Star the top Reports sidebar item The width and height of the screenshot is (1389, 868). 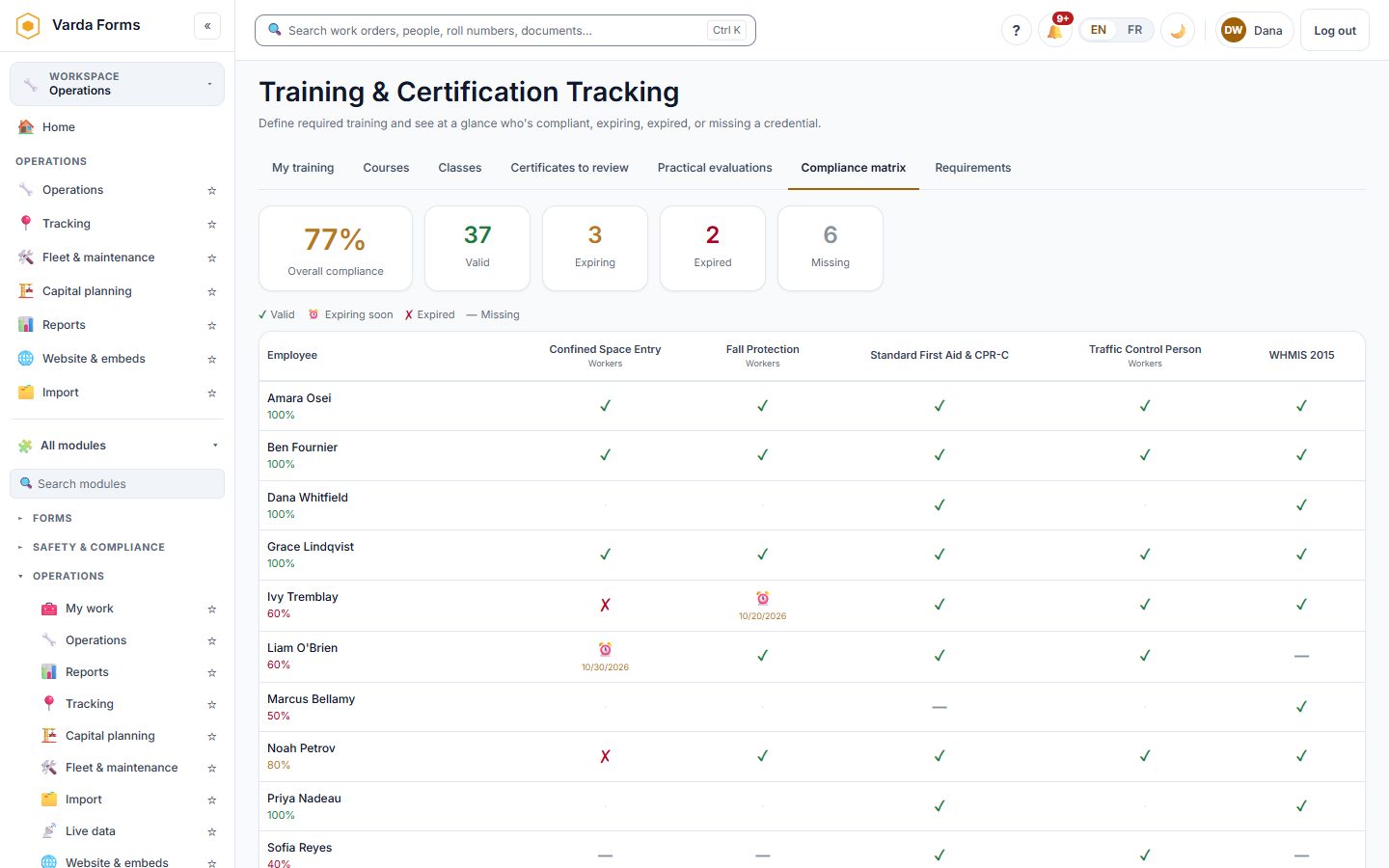click(x=212, y=326)
